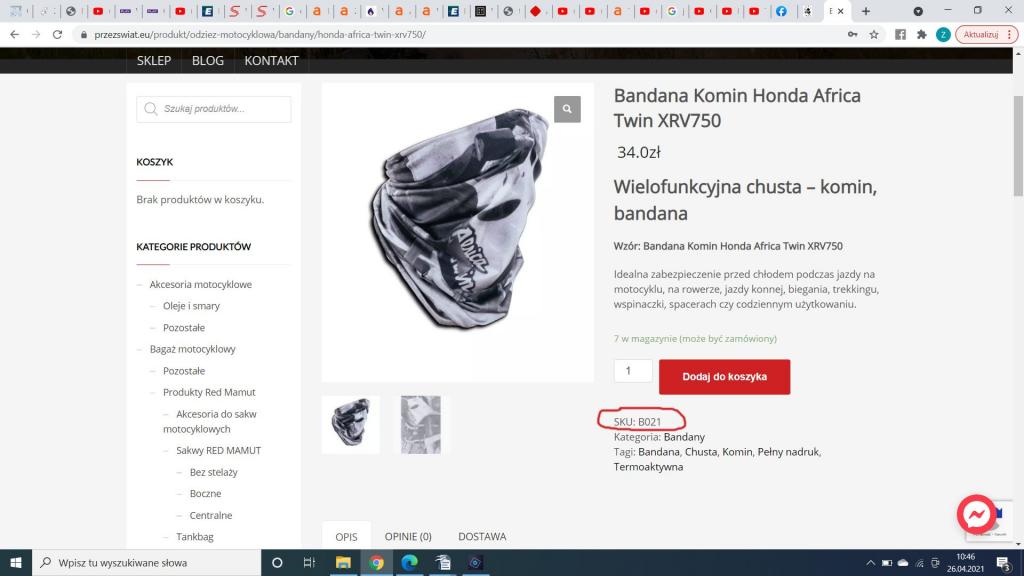Show hidden system tray icons

click(870, 563)
